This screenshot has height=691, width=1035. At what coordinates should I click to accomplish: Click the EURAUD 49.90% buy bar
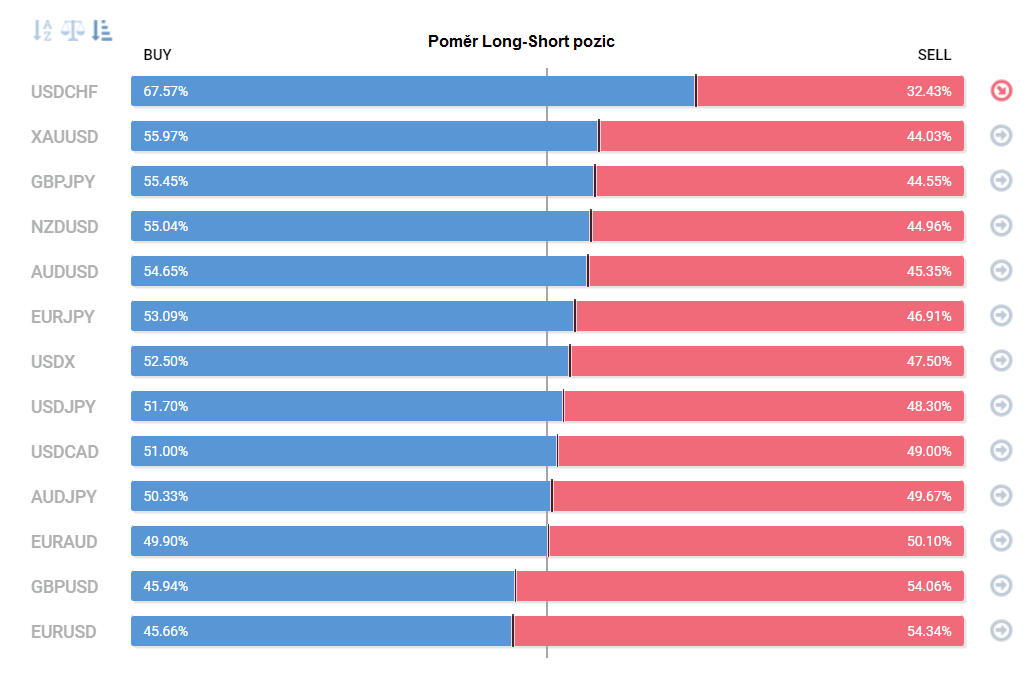click(339, 541)
